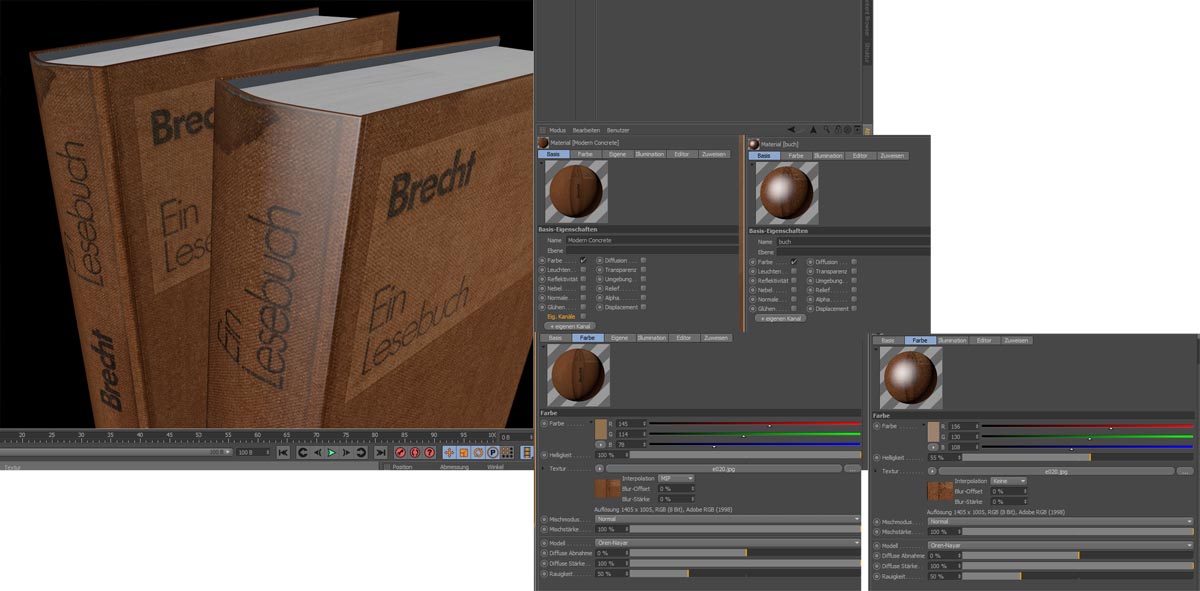Click the red R slider with value 156

pyautogui.click(x=1087, y=426)
